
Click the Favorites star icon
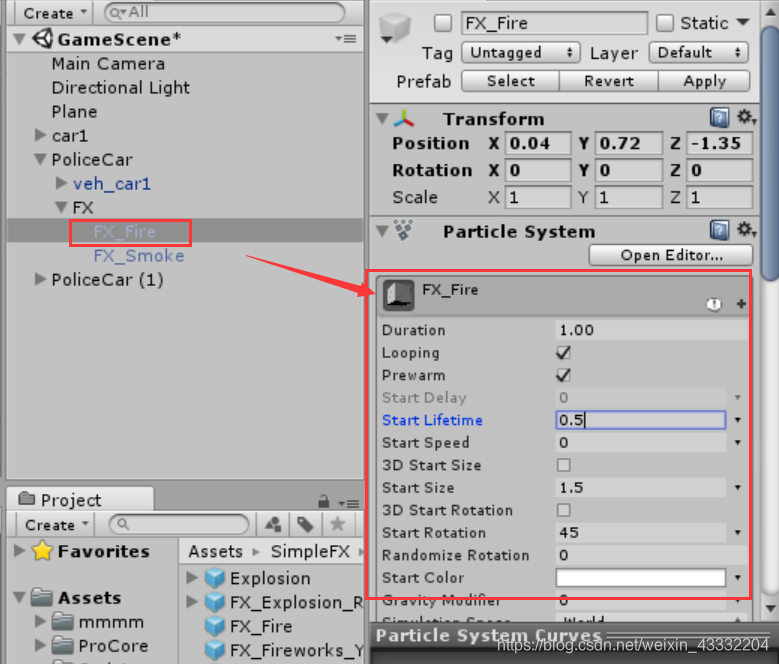(x=42, y=550)
